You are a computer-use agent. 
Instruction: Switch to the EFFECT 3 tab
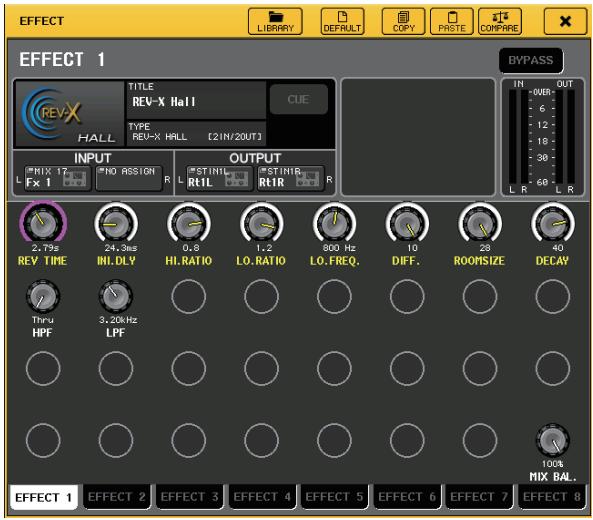pos(189,497)
